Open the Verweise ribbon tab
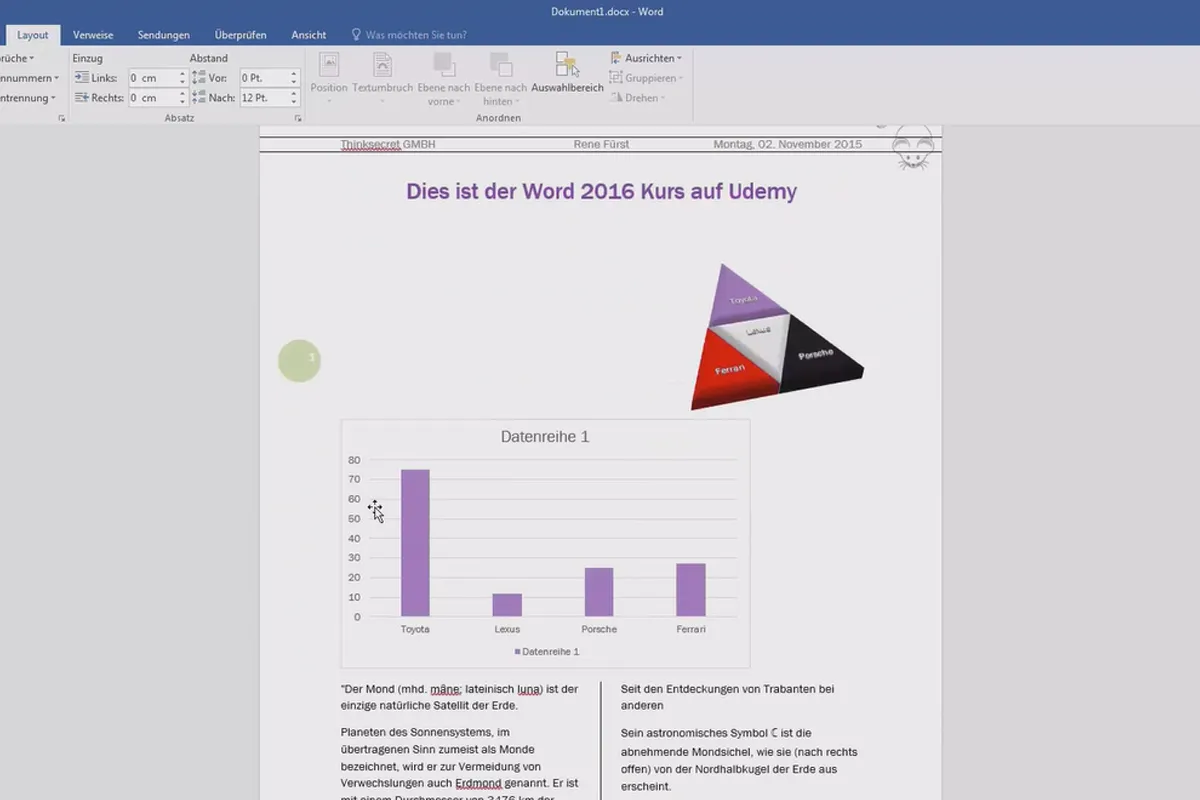Screen dimensions: 1200x800 point(93,35)
